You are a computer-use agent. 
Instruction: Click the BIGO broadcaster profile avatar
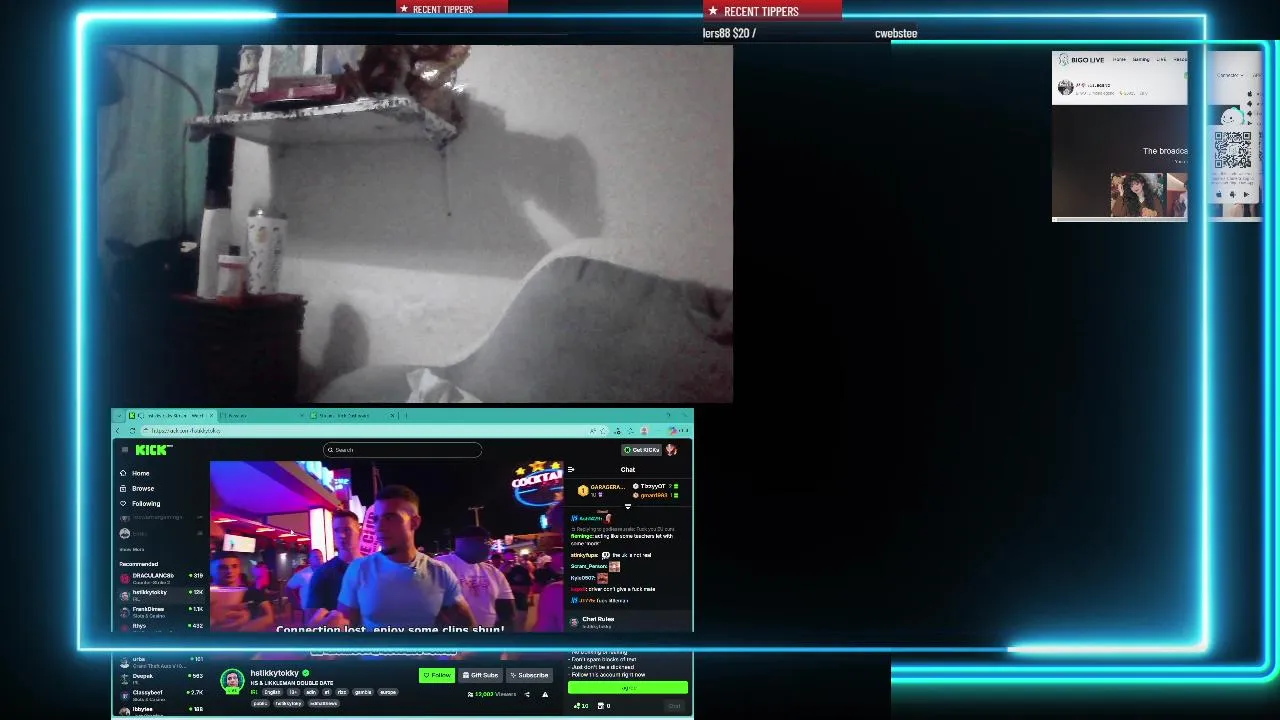point(1065,87)
